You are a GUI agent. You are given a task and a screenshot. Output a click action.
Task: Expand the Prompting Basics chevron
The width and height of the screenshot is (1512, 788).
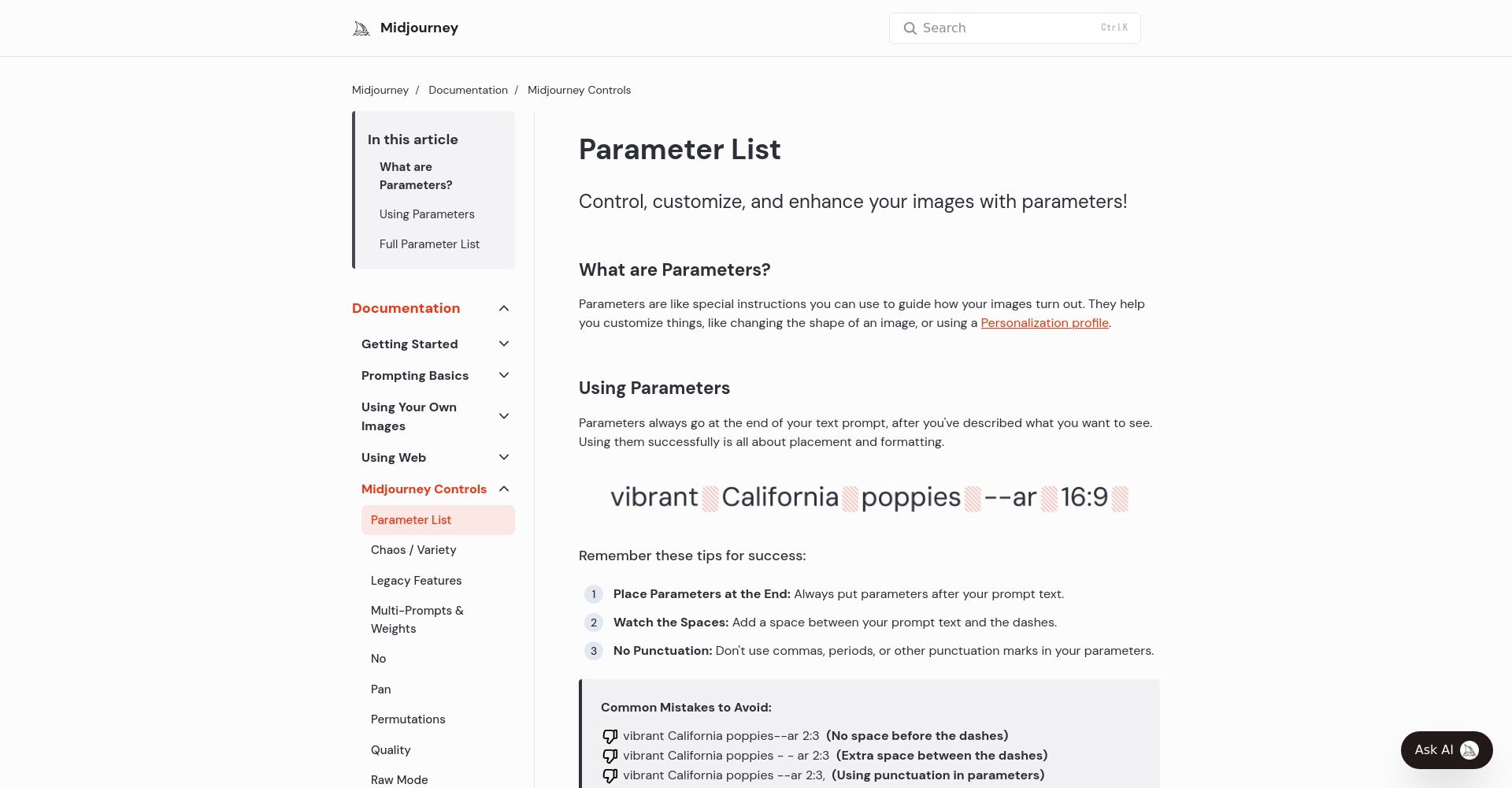504,375
